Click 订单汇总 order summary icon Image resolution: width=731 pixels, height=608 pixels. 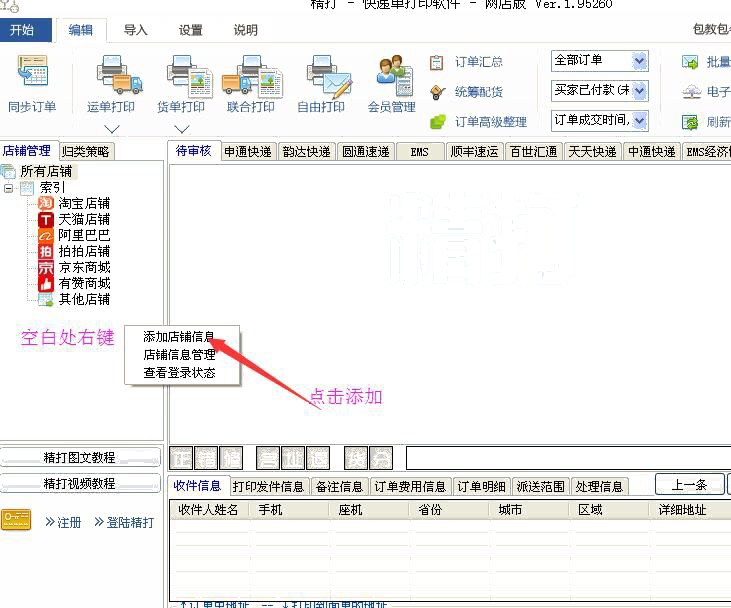pos(437,62)
